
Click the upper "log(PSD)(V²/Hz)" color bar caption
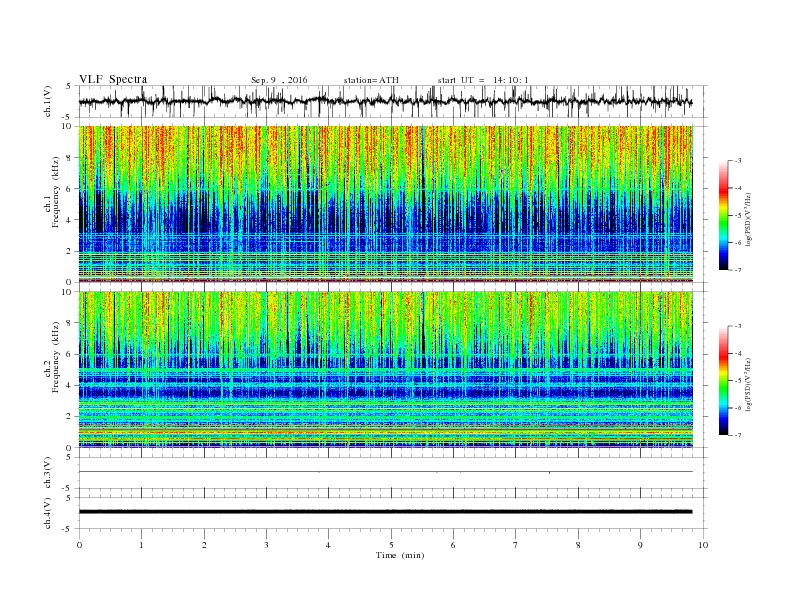748,218
